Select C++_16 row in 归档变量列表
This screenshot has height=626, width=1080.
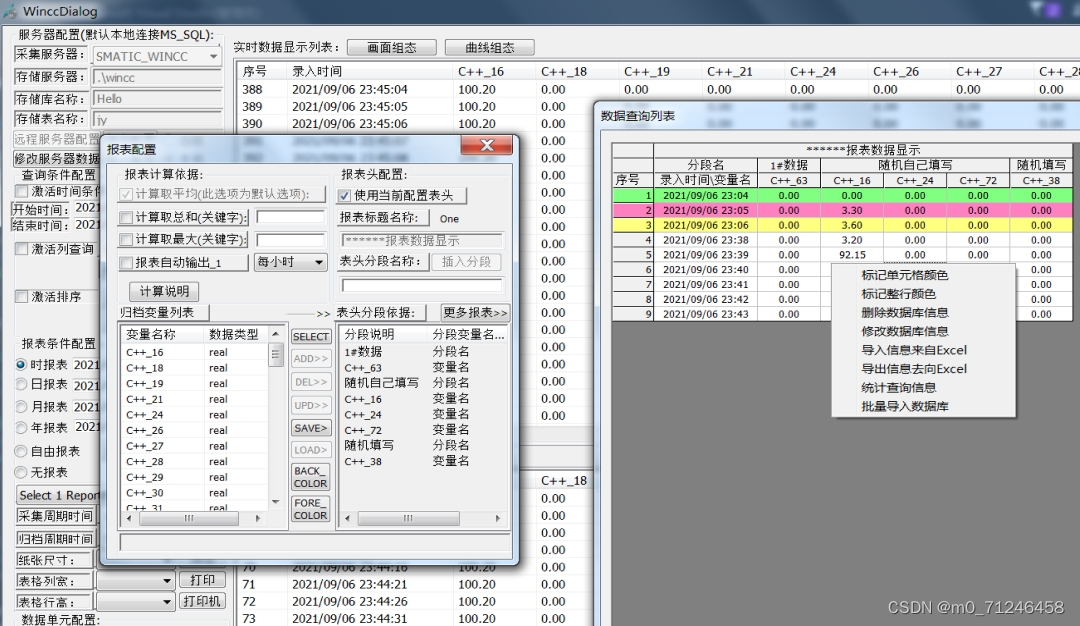[196, 353]
